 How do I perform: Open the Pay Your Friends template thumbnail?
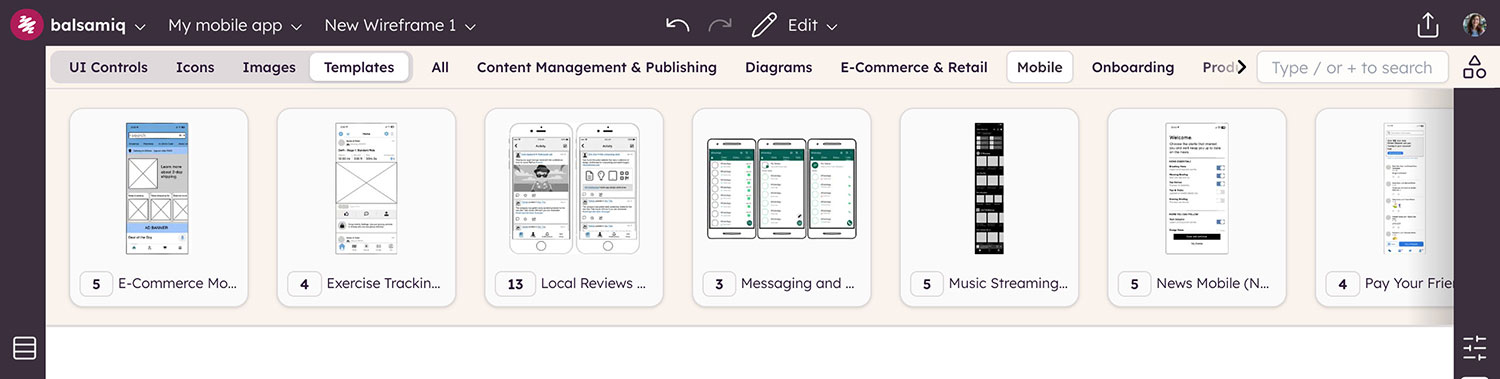(1404, 188)
